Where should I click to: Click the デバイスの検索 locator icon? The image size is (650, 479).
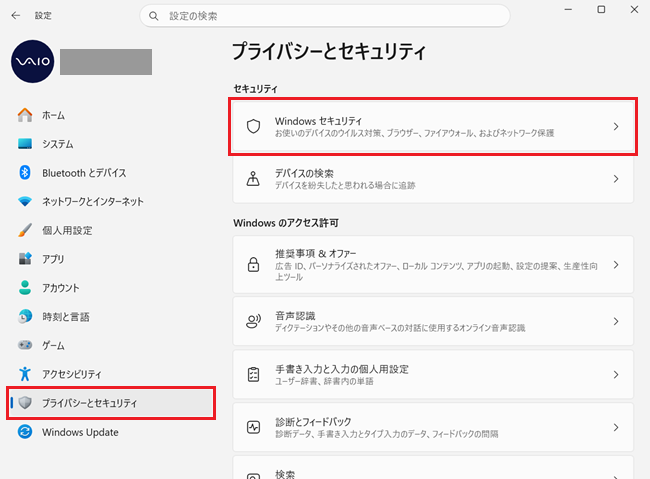pos(253,179)
